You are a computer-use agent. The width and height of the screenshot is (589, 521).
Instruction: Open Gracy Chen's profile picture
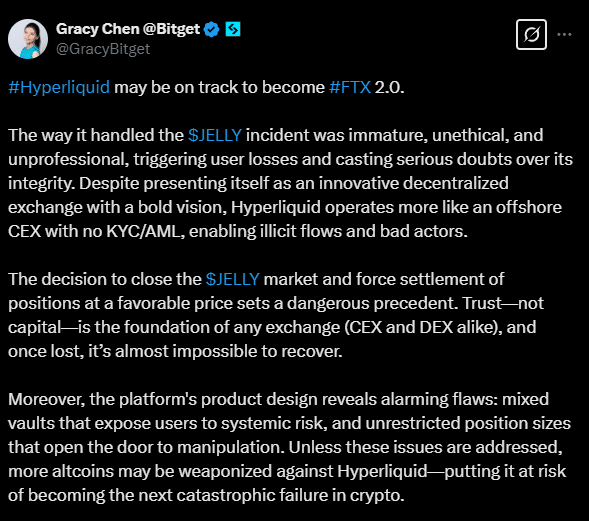click(28, 39)
